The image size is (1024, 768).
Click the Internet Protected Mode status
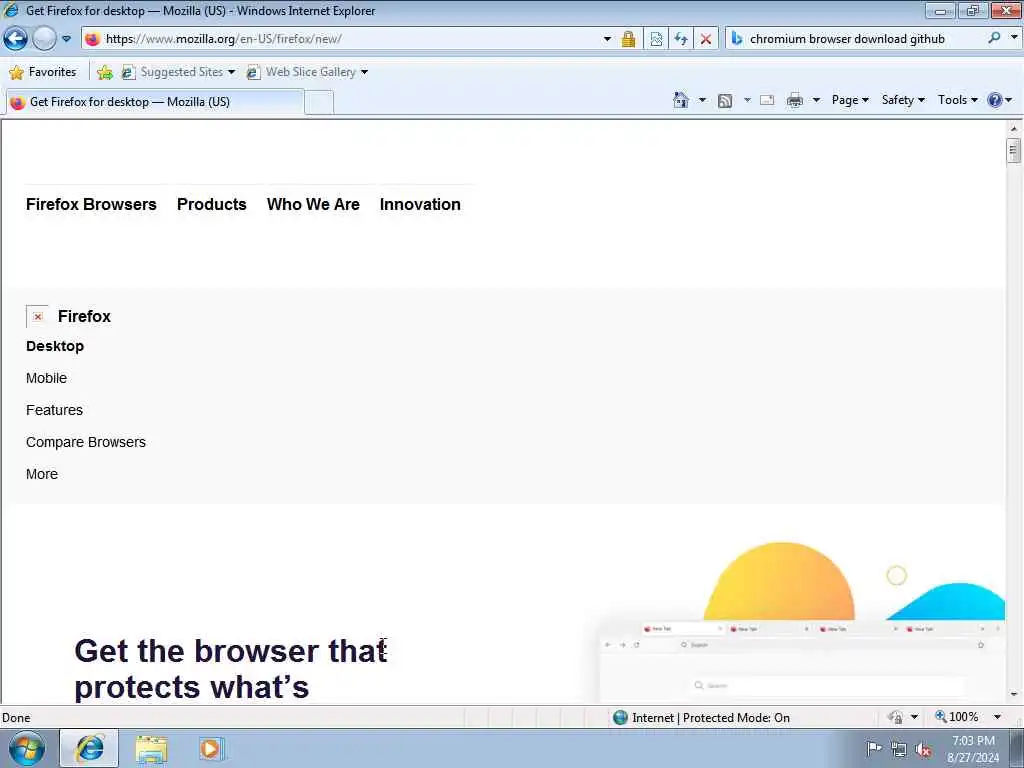point(702,718)
